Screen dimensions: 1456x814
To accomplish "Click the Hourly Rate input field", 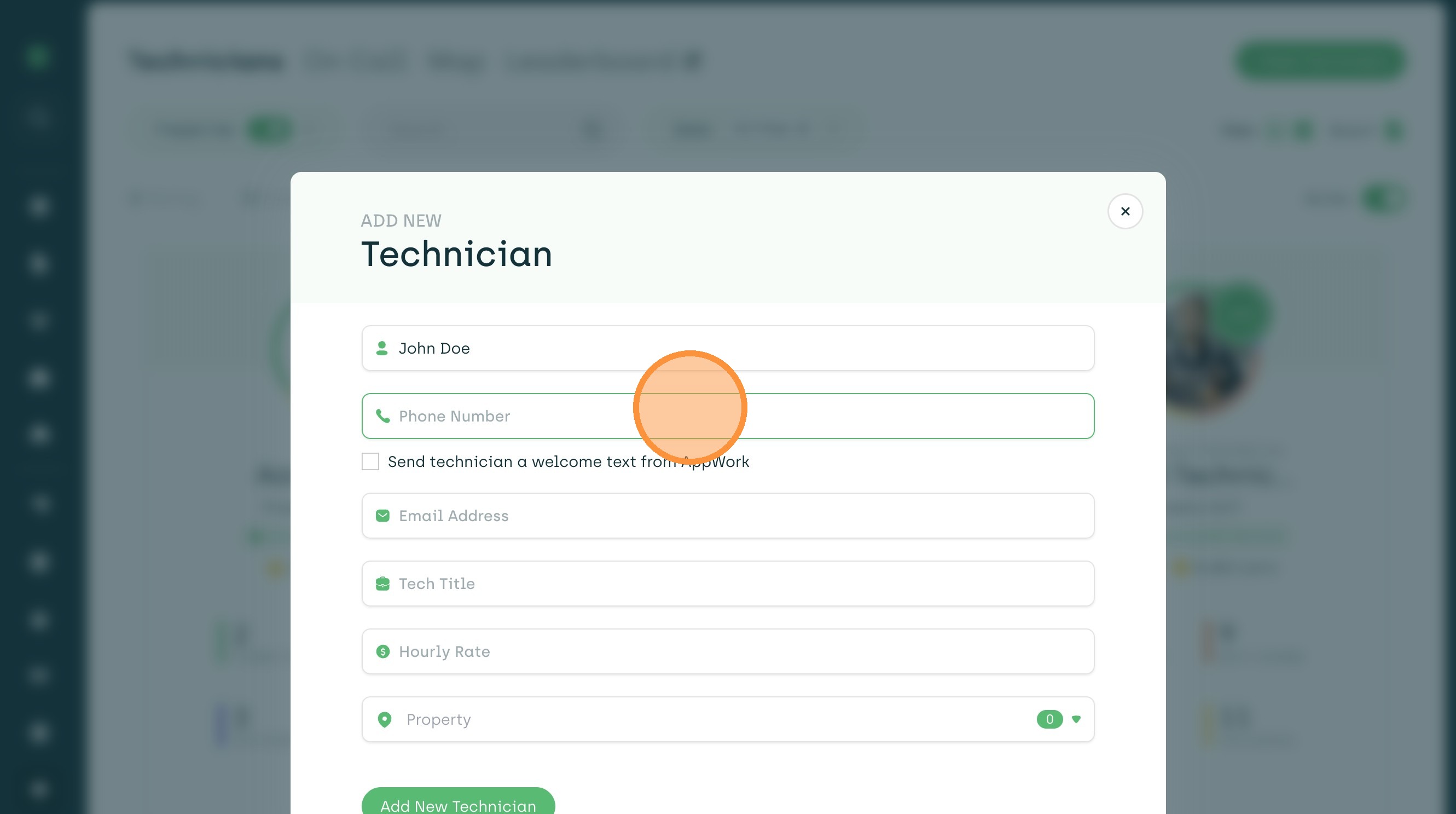I will [x=727, y=651].
